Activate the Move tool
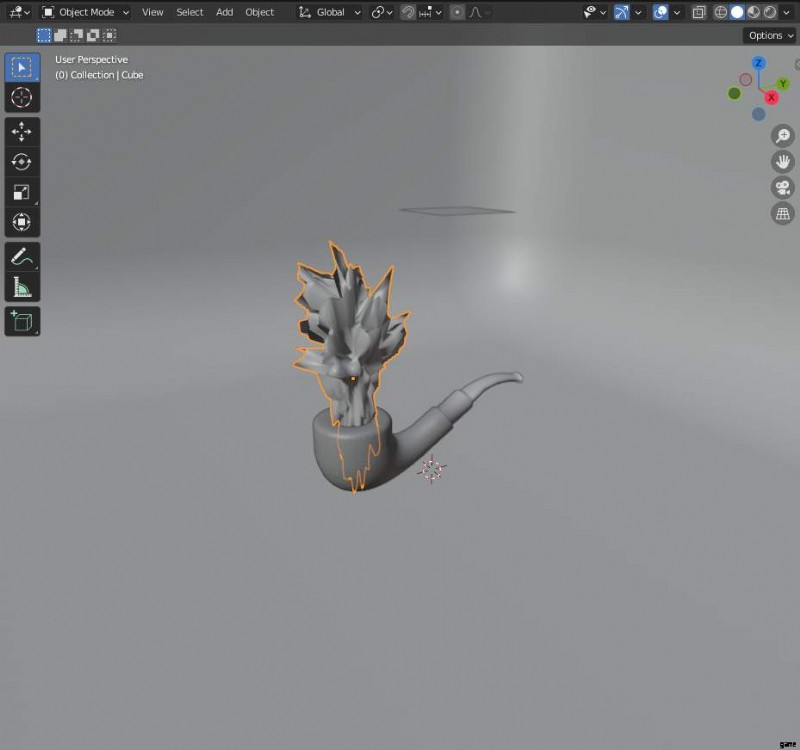This screenshot has width=800, height=750. tap(22, 131)
